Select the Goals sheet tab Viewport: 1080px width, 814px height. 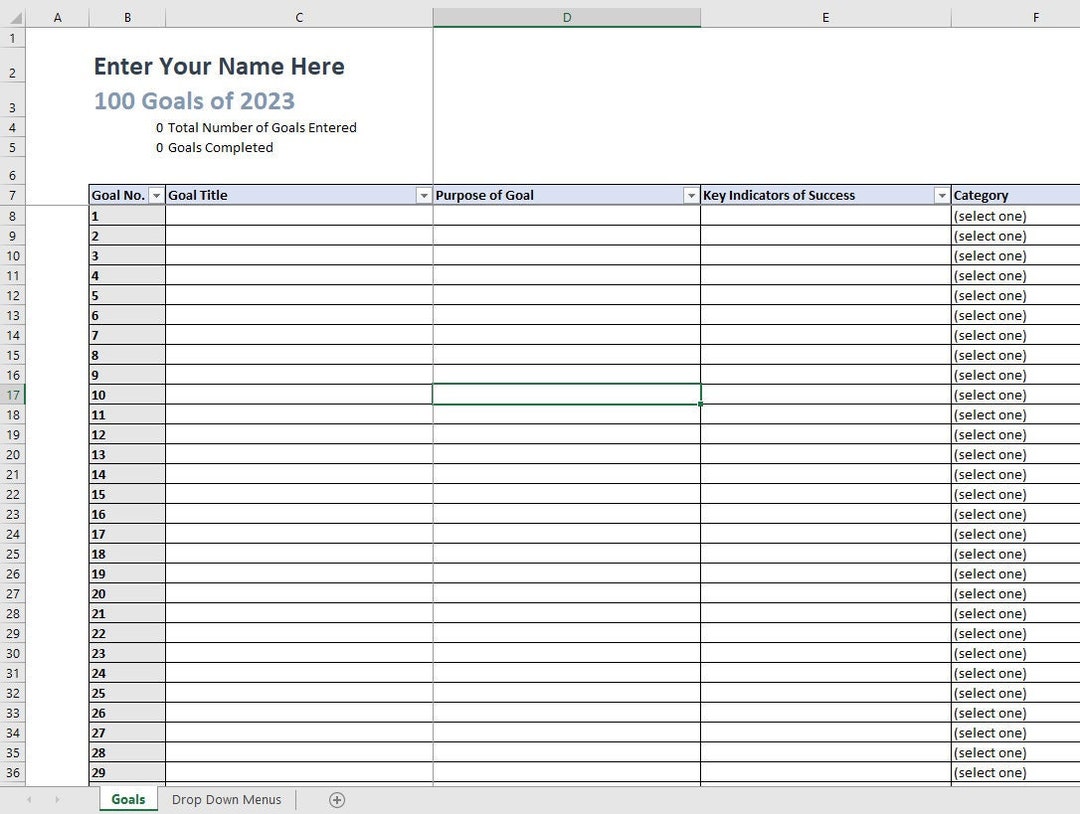(128, 799)
